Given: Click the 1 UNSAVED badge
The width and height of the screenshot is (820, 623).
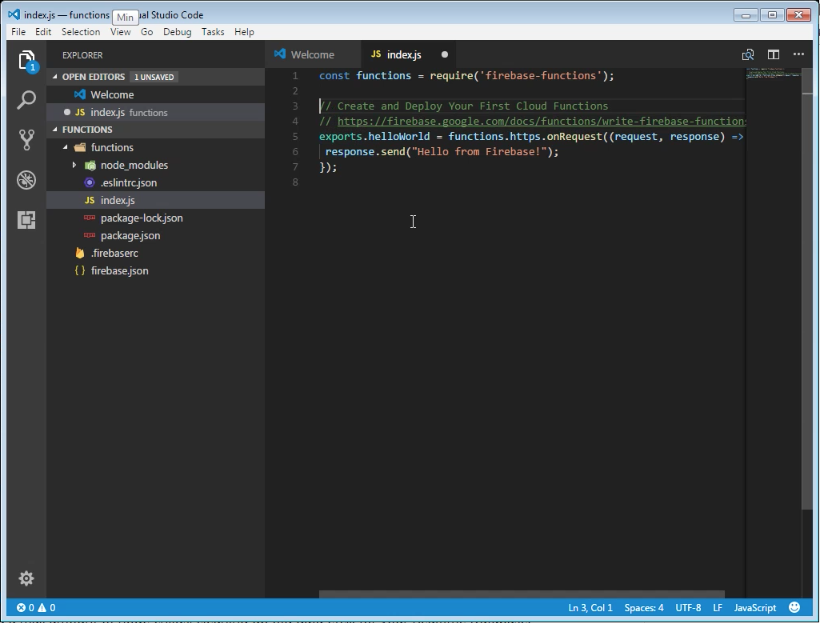Looking at the screenshot, I should (x=154, y=77).
